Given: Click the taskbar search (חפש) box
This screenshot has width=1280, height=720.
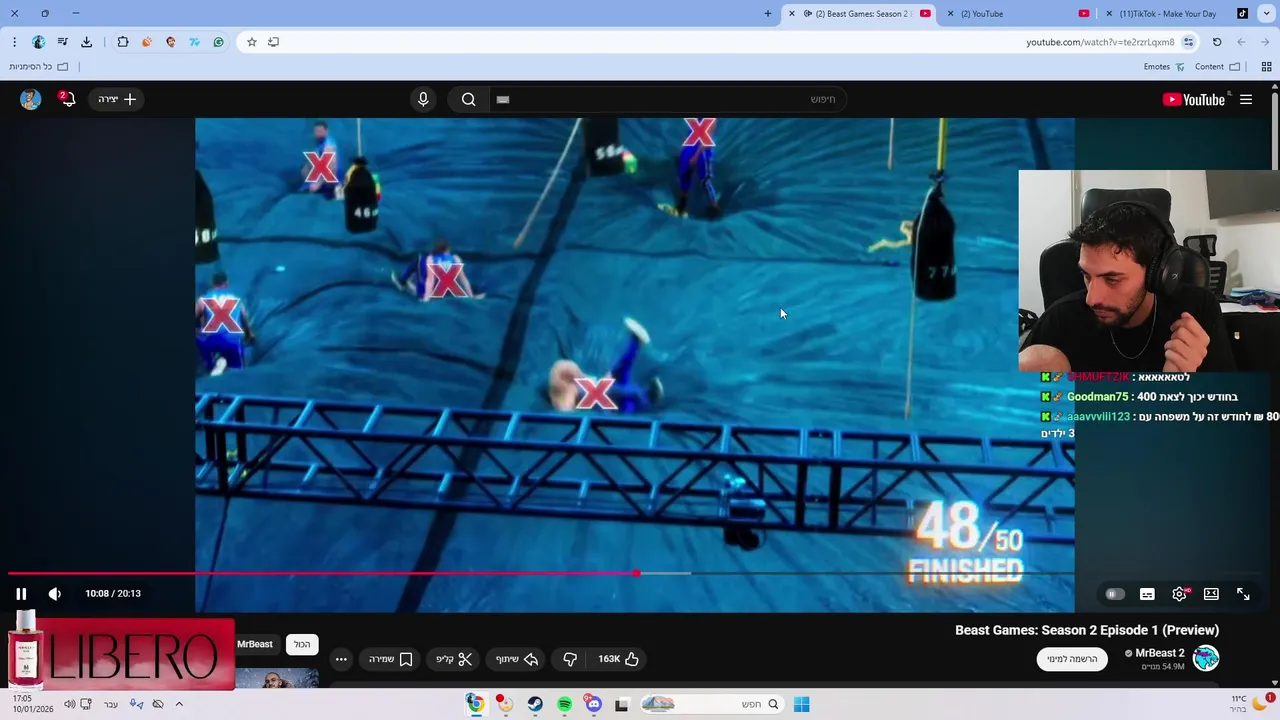Looking at the screenshot, I should click(x=710, y=704).
